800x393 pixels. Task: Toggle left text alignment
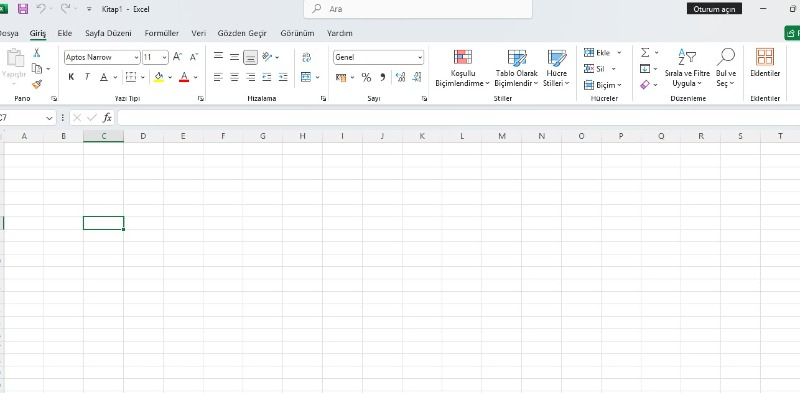[x=218, y=77]
